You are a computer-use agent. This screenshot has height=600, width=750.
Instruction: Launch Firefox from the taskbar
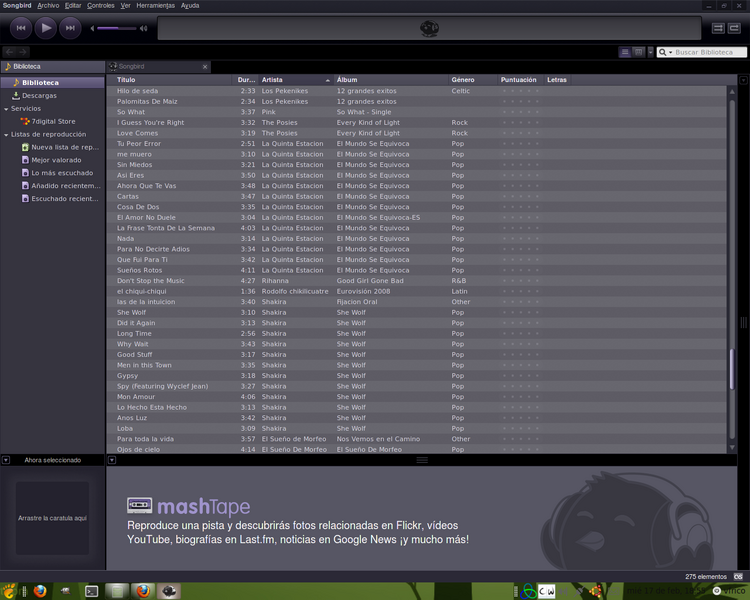(40, 591)
